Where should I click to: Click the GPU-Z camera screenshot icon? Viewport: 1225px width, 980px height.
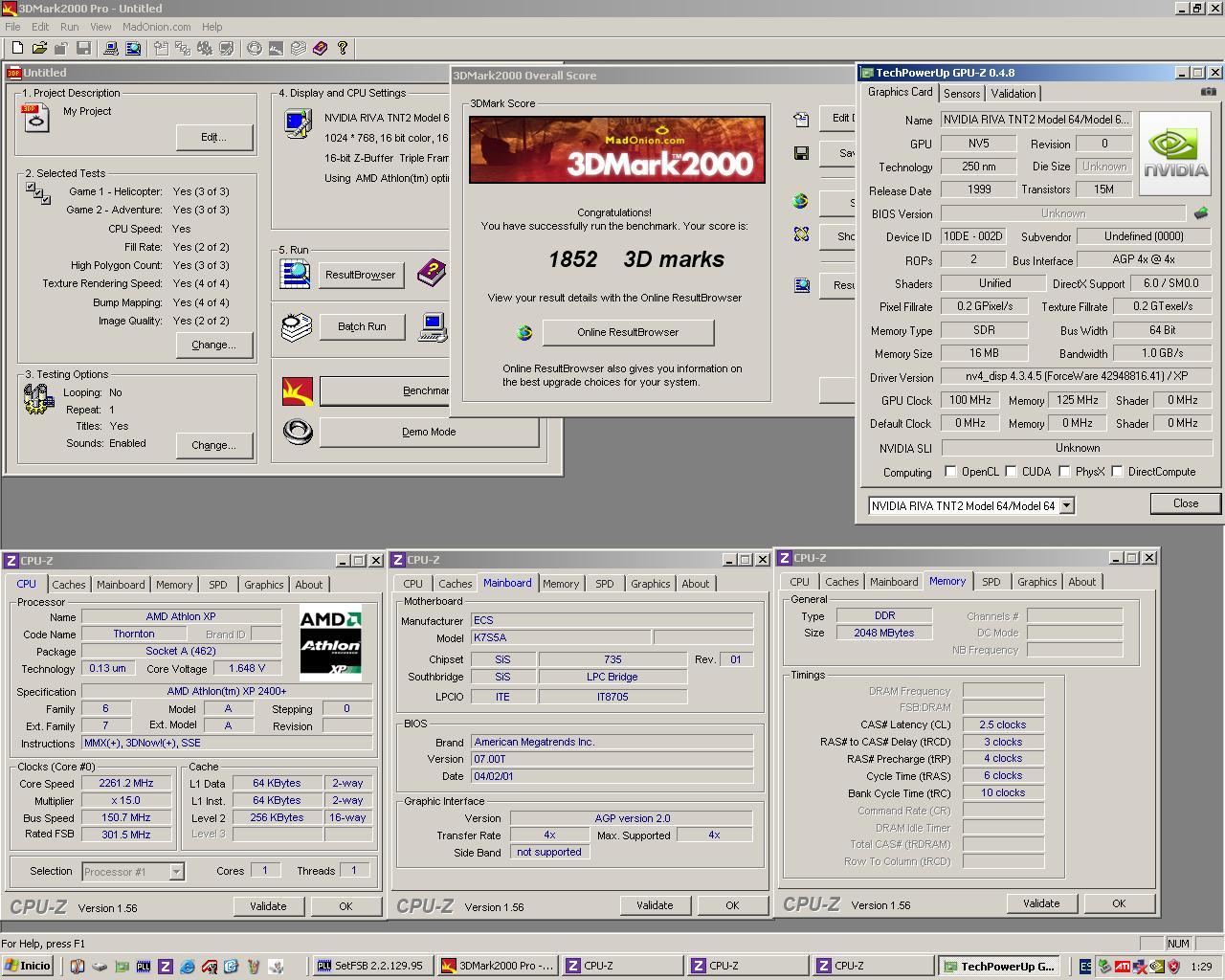click(1209, 92)
